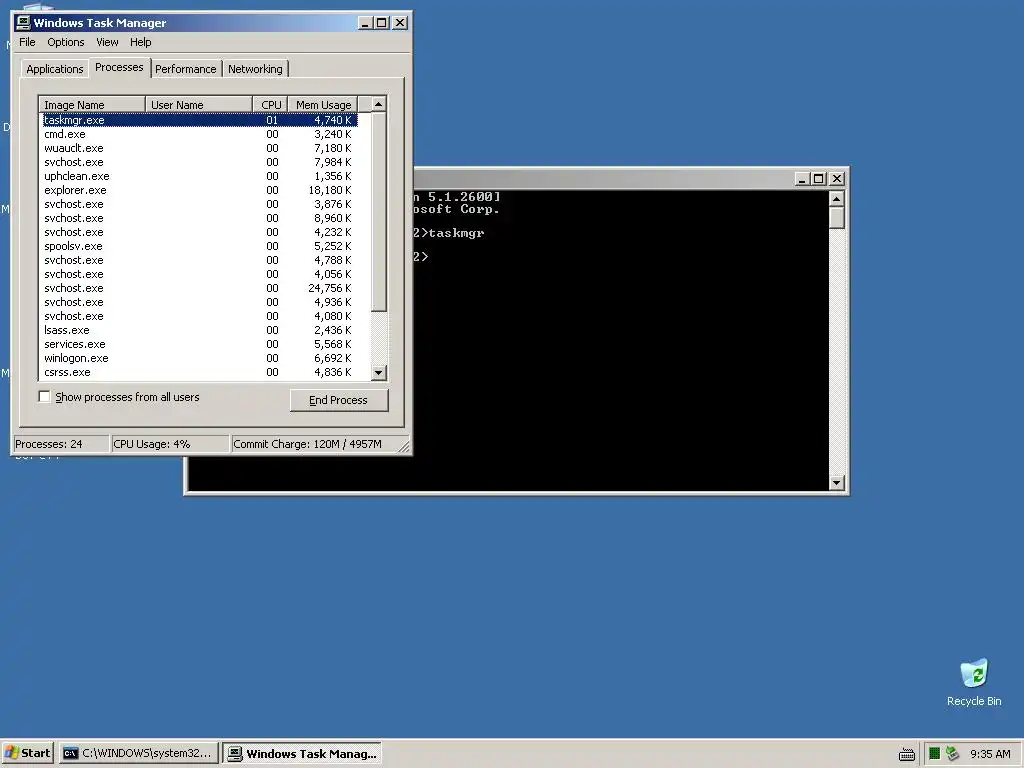
Task: Switch to the Performance tab
Action: (185, 69)
